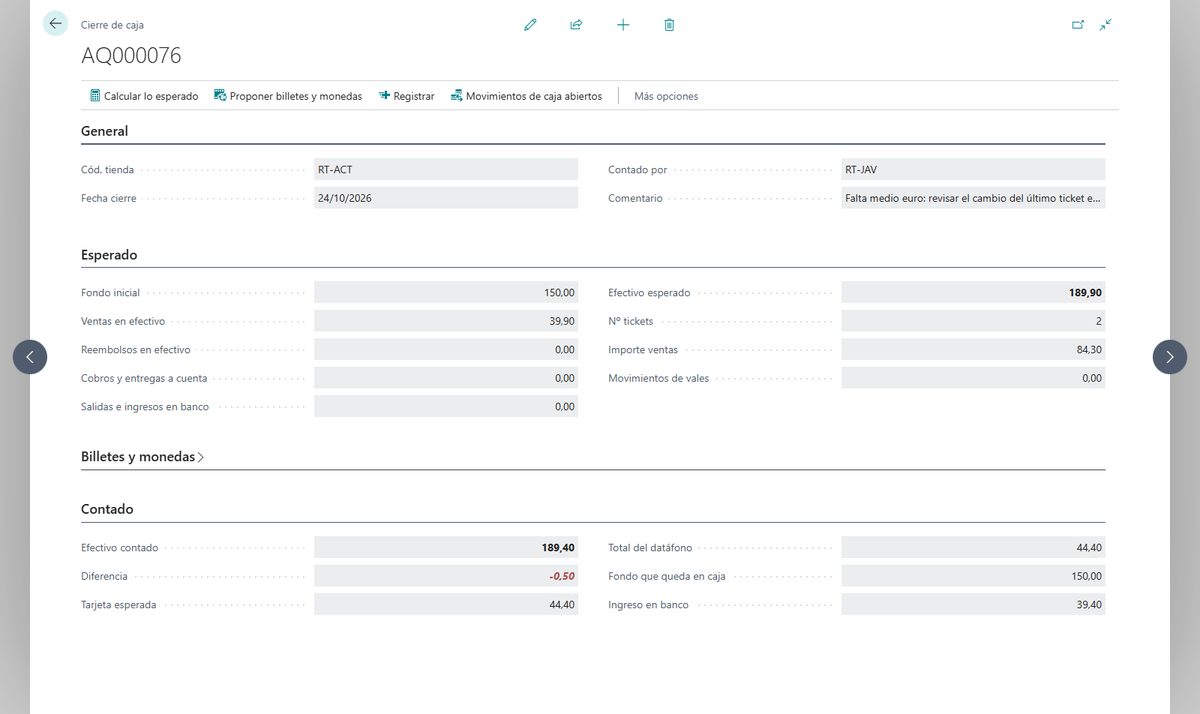Viewport: 1200px width, 714px height.
Task: Select Cód. tienda field RT-ACT
Action: point(446,169)
